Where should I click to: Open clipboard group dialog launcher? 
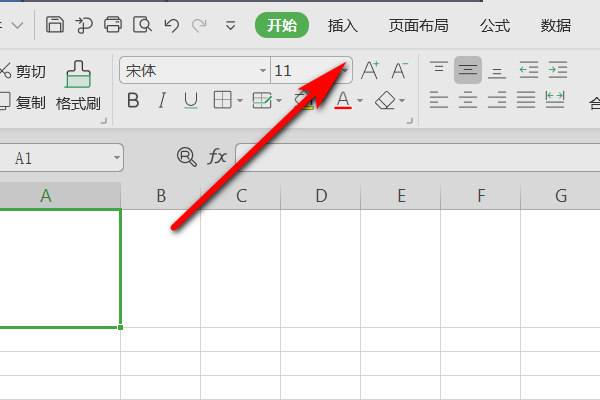[x=104, y=121]
